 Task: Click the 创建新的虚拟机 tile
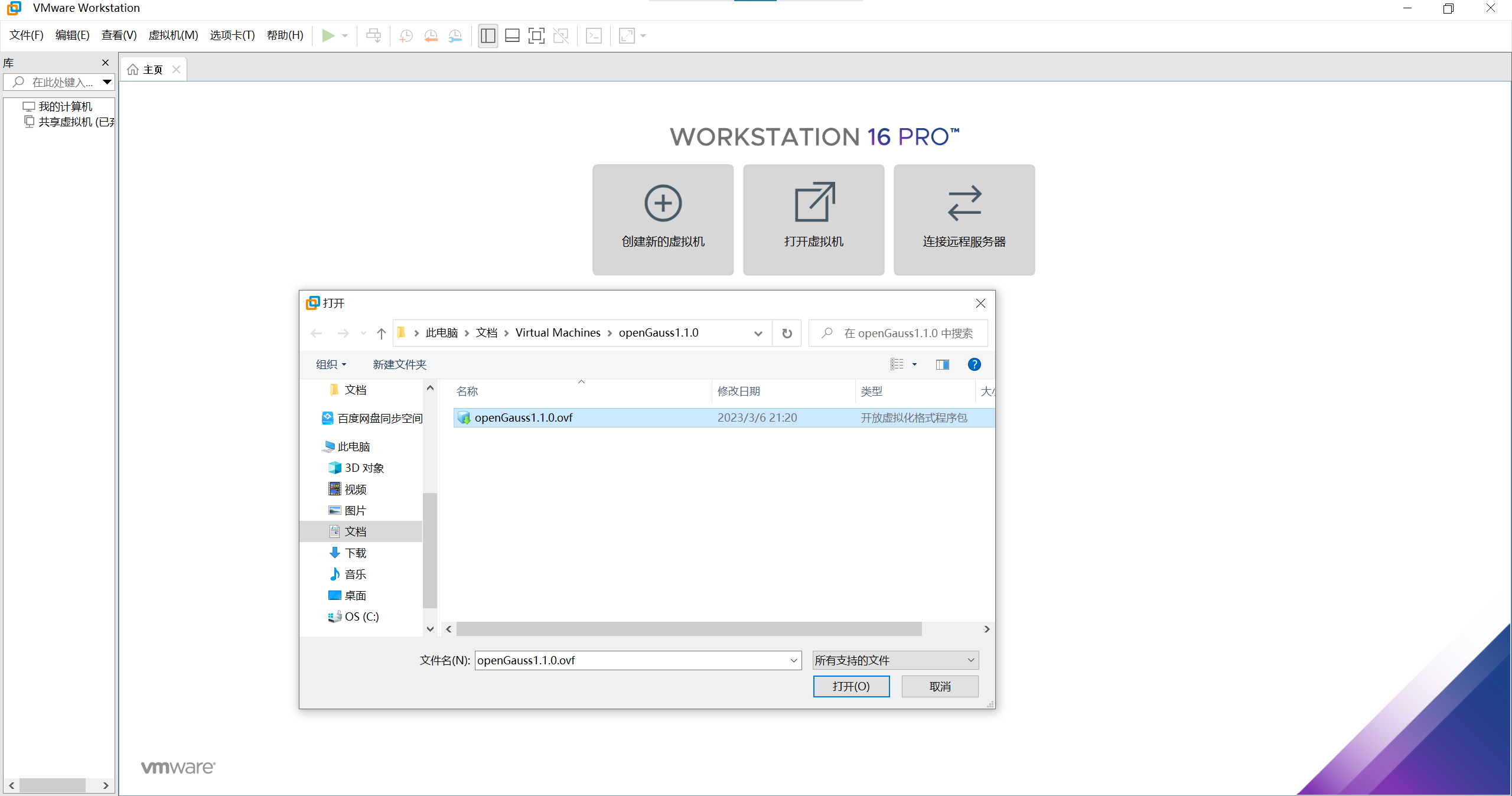(663, 220)
